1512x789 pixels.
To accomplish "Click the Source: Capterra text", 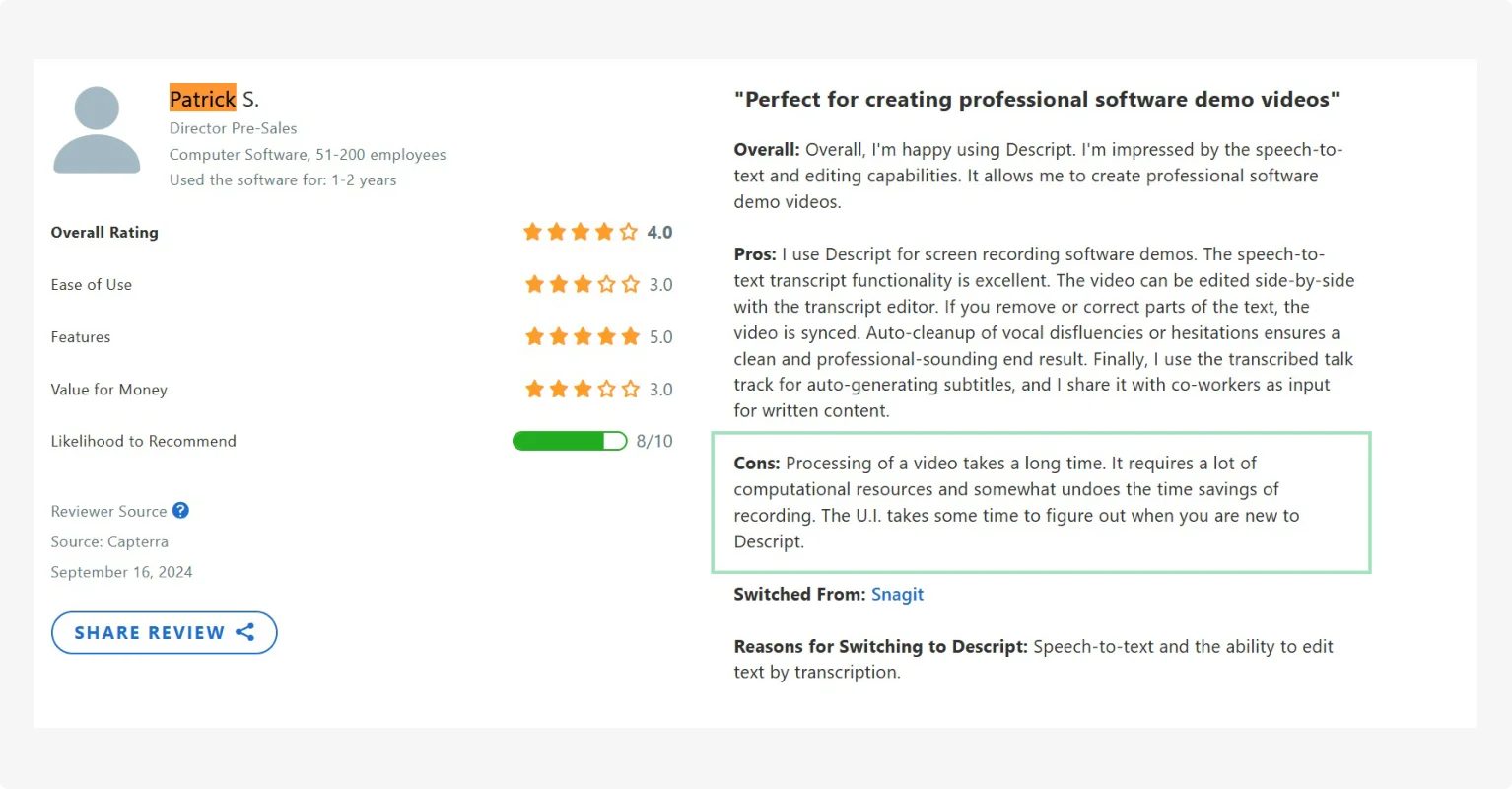I will click(x=109, y=541).
